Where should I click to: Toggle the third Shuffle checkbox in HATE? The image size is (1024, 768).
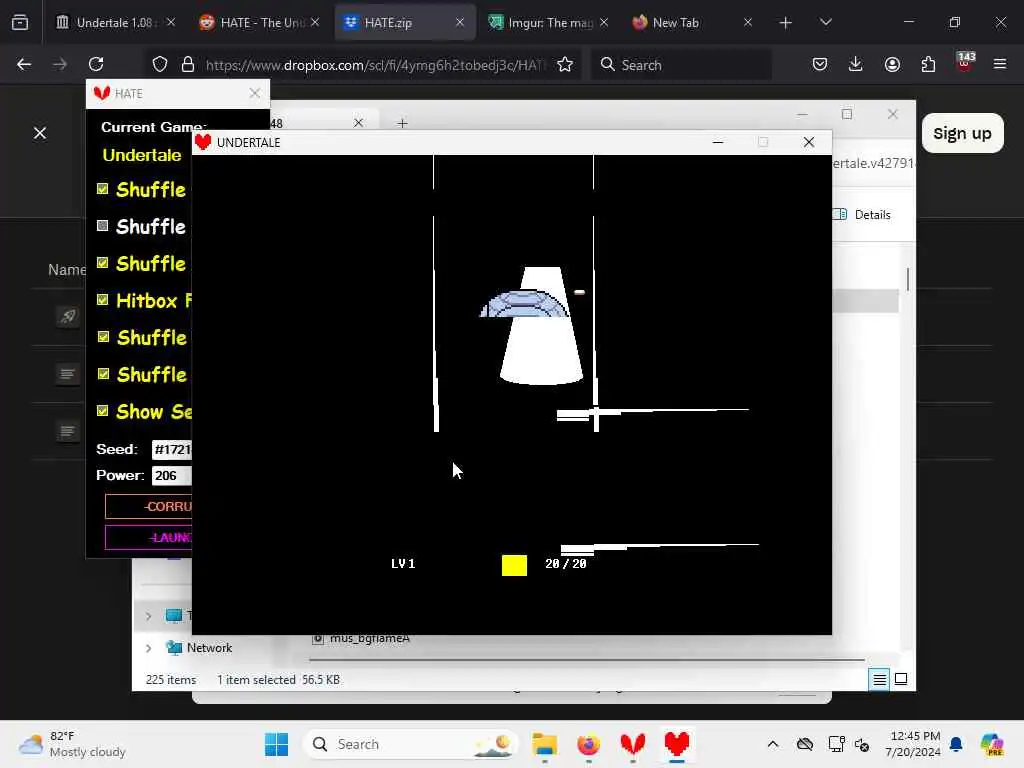click(x=103, y=263)
